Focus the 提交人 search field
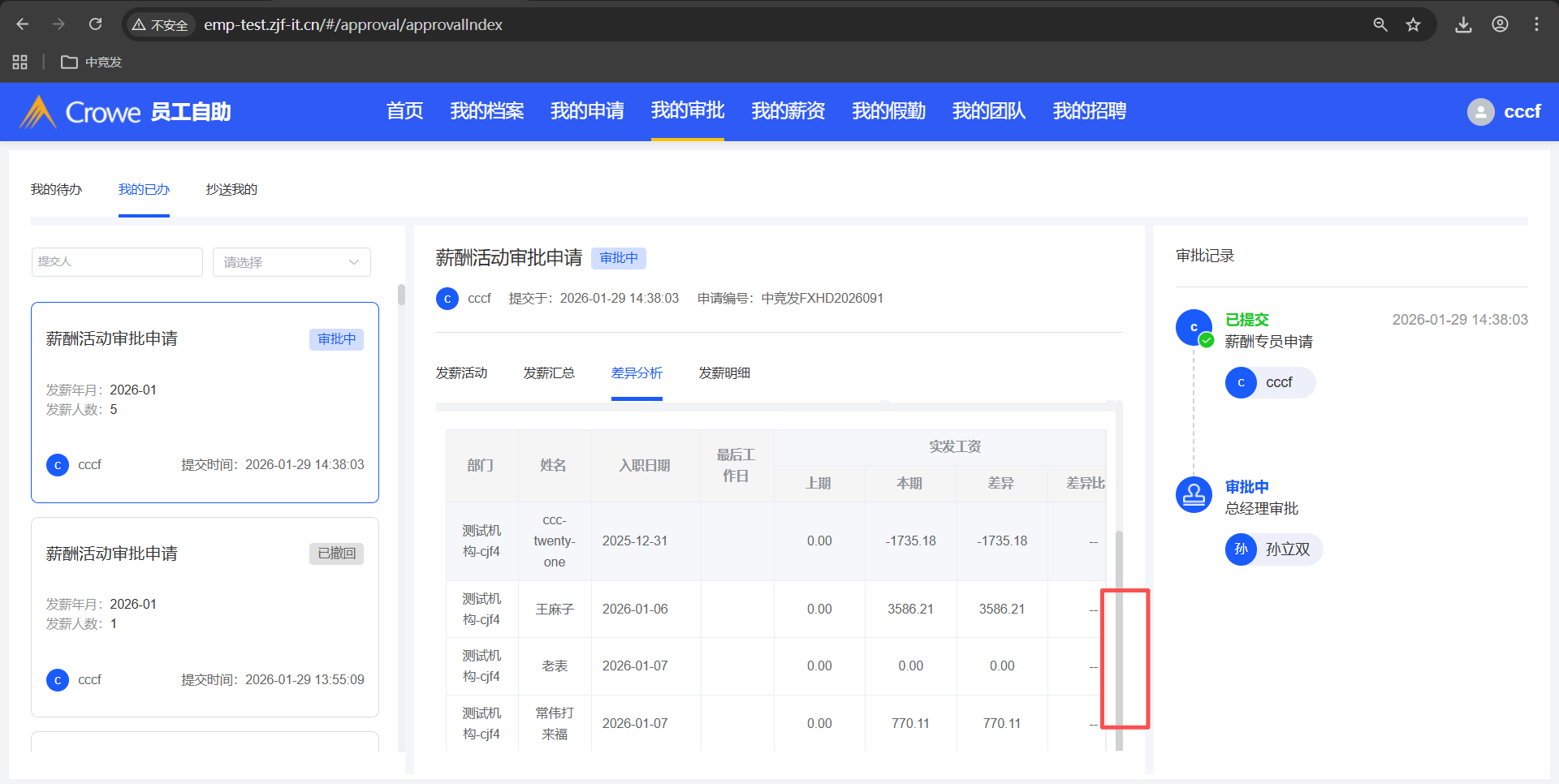Image resolution: width=1559 pixels, height=784 pixels. click(x=117, y=262)
